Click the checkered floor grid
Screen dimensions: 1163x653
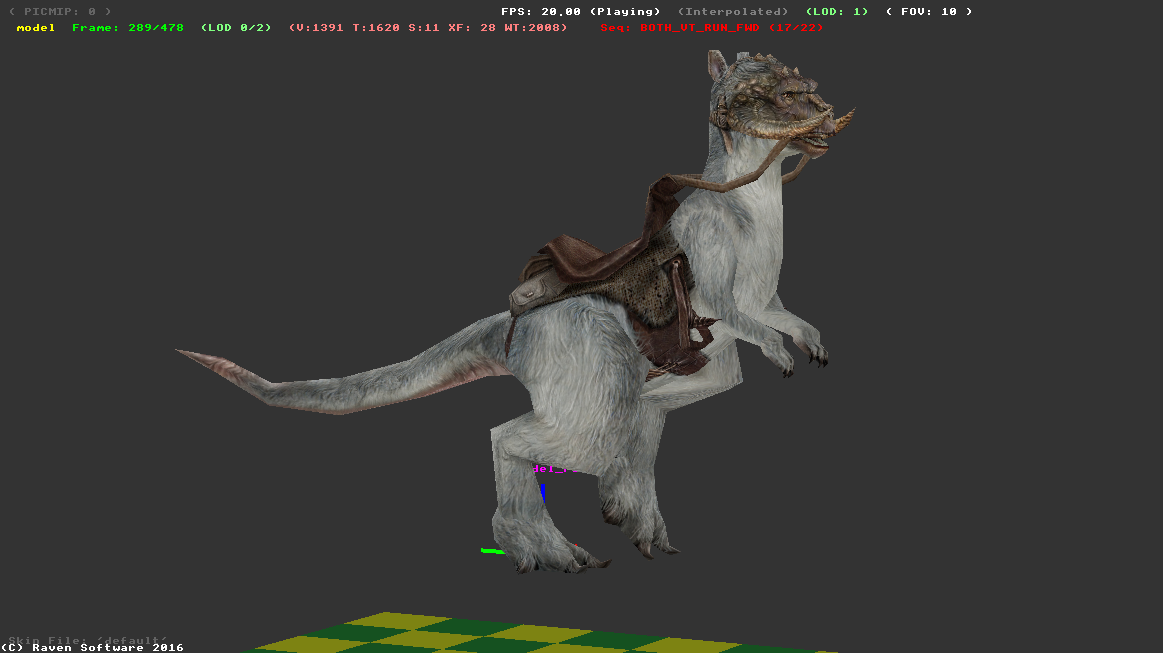[541, 634]
